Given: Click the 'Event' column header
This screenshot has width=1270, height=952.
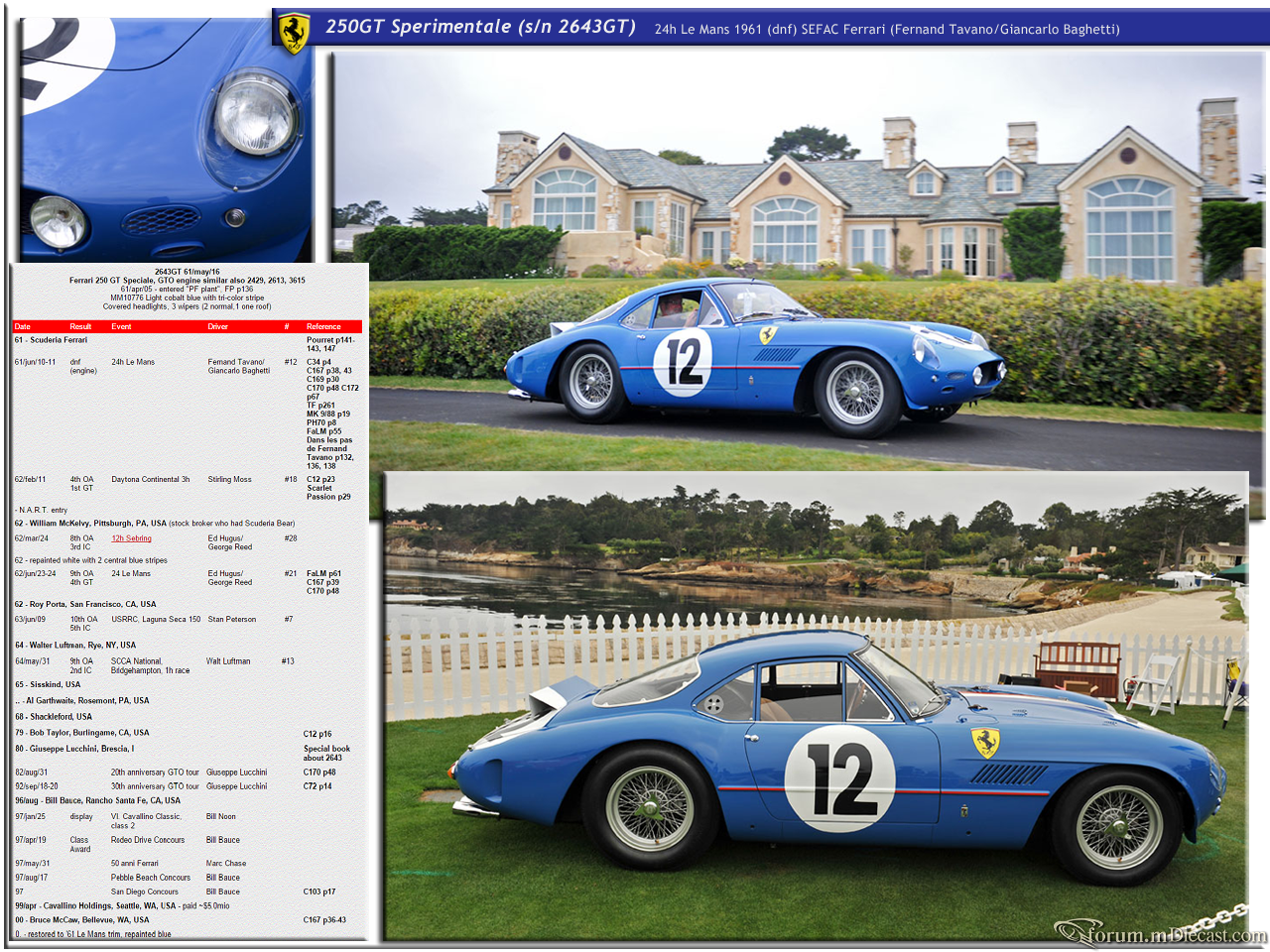Looking at the screenshot, I should pyautogui.click(x=121, y=326).
